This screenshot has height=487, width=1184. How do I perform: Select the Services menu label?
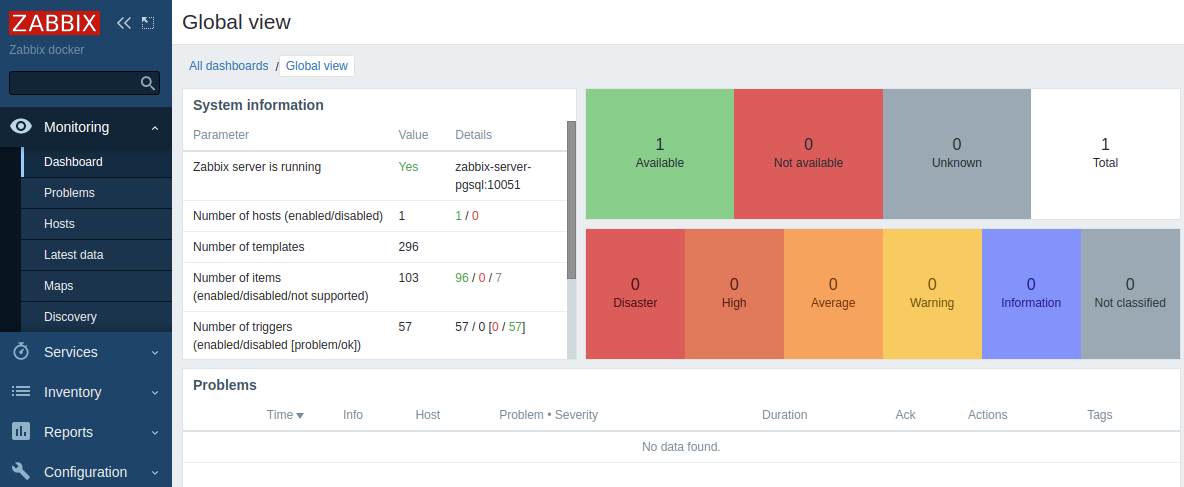(x=70, y=352)
